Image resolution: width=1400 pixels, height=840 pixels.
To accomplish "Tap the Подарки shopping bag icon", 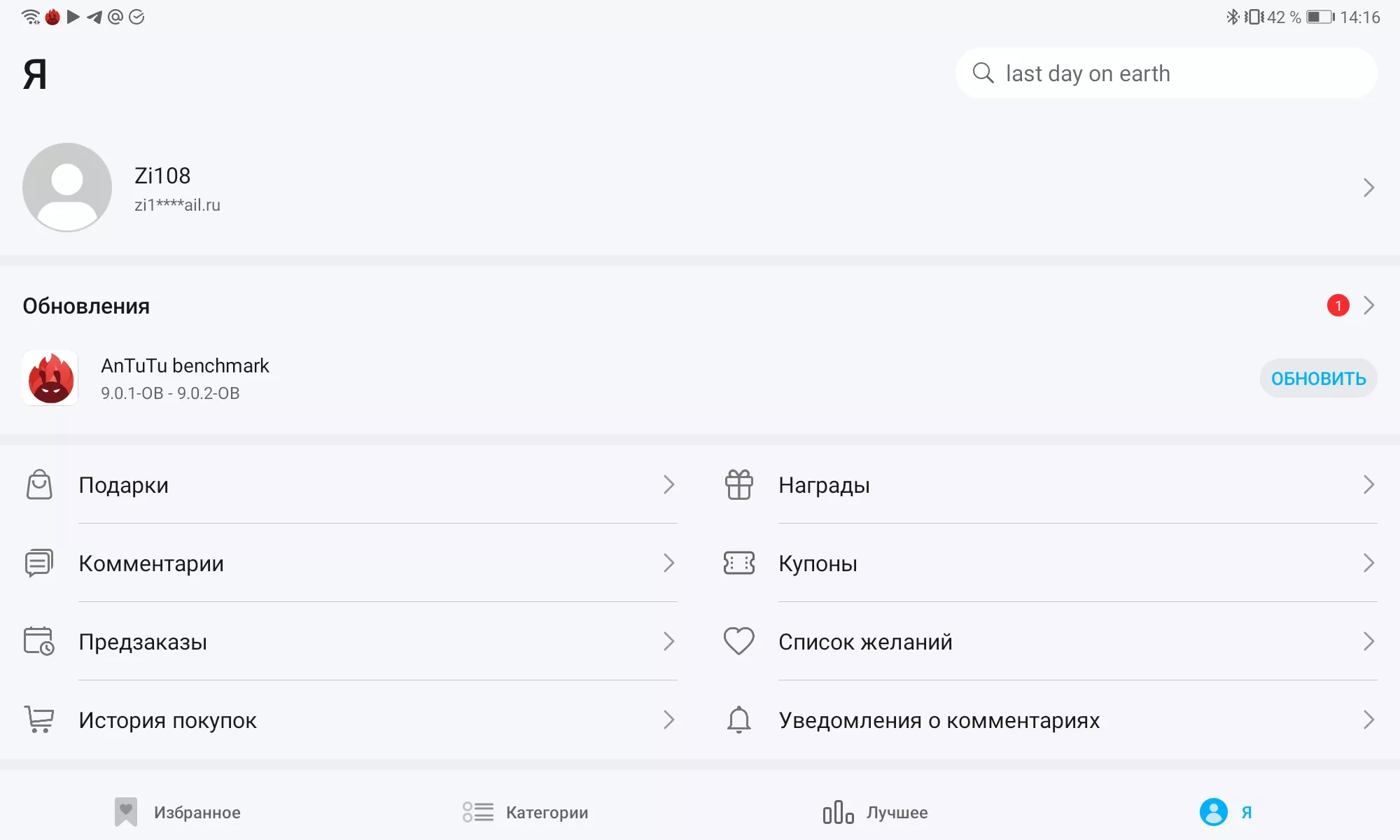I will (39, 484).
